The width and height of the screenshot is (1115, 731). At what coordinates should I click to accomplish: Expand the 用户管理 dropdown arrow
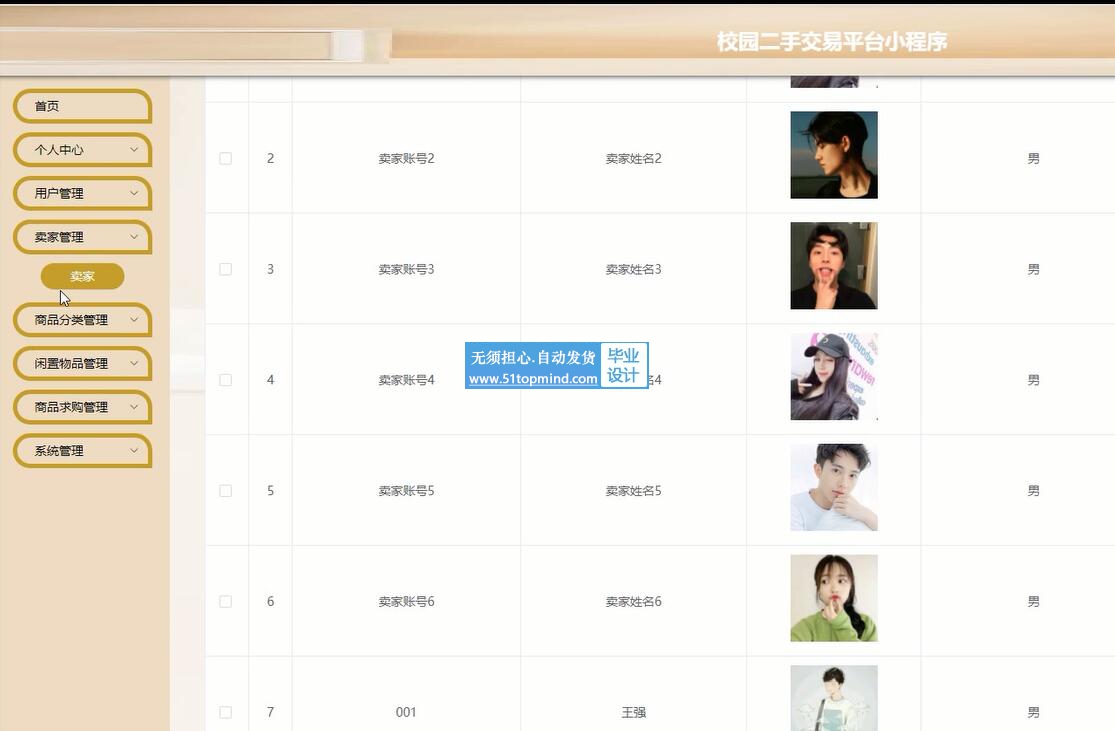coord(134,193)
